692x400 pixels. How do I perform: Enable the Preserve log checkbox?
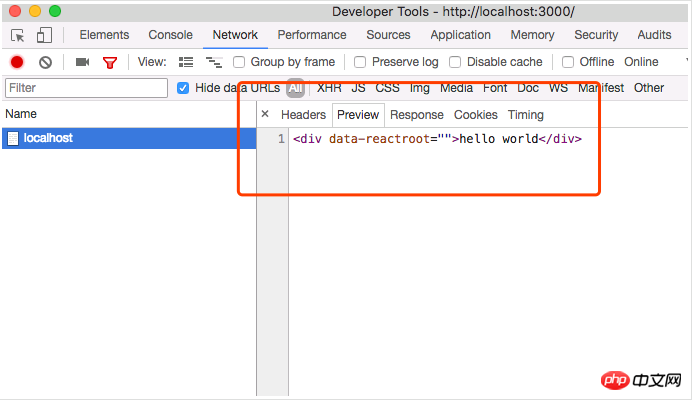360,62
